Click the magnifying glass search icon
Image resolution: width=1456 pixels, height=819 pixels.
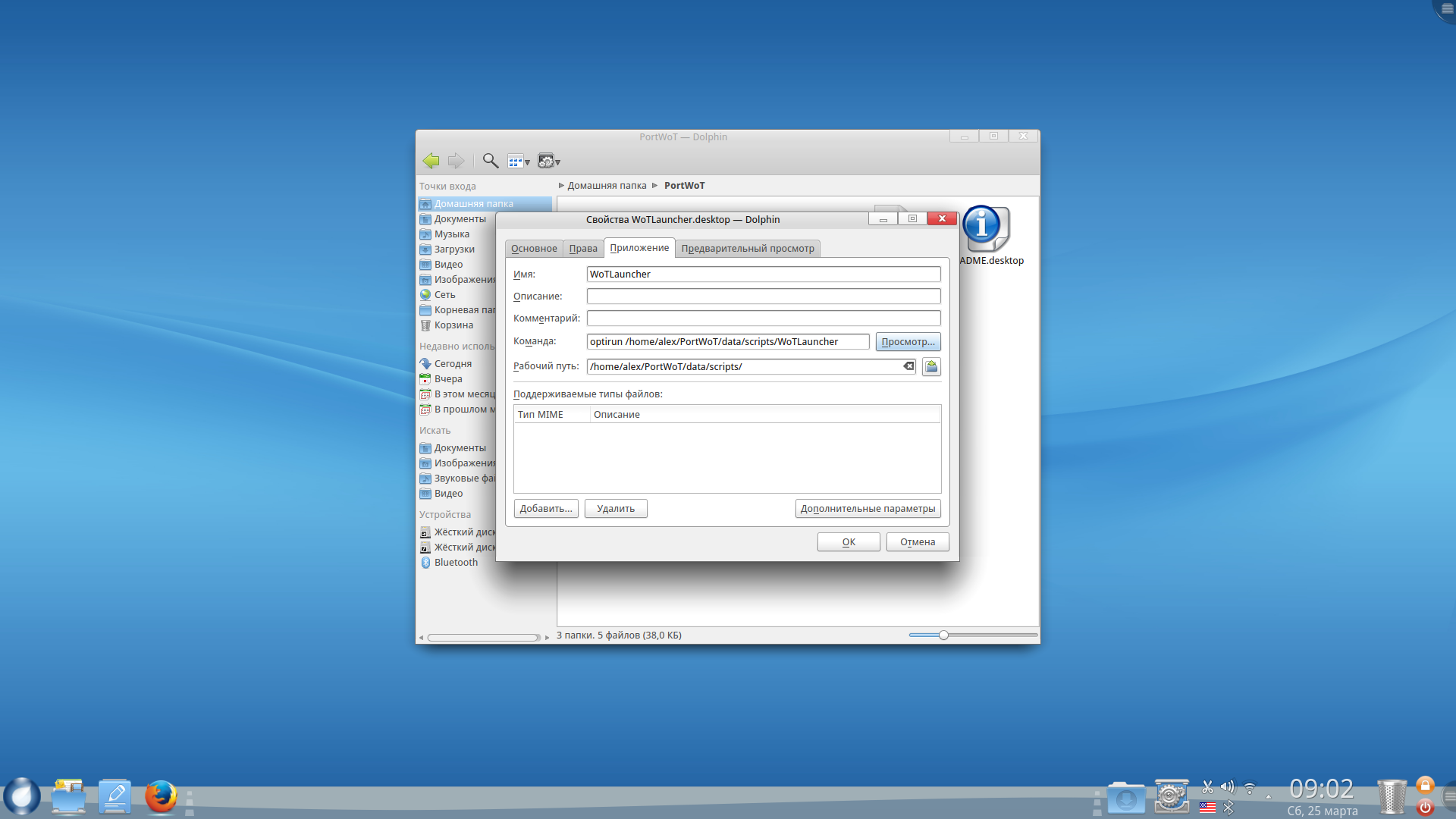[x=491, y=161]
